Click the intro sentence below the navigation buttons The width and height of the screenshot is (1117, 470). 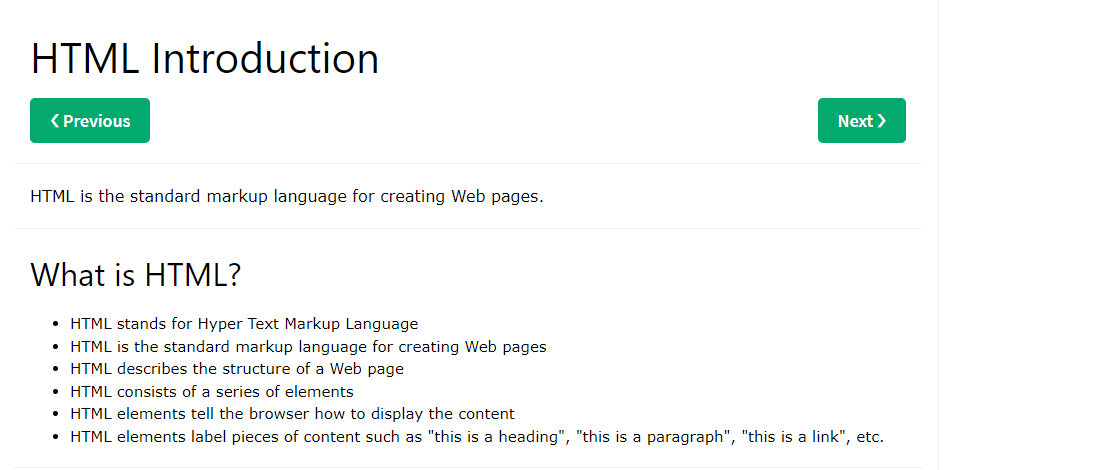pyautogui.click(x=287, y=196)
